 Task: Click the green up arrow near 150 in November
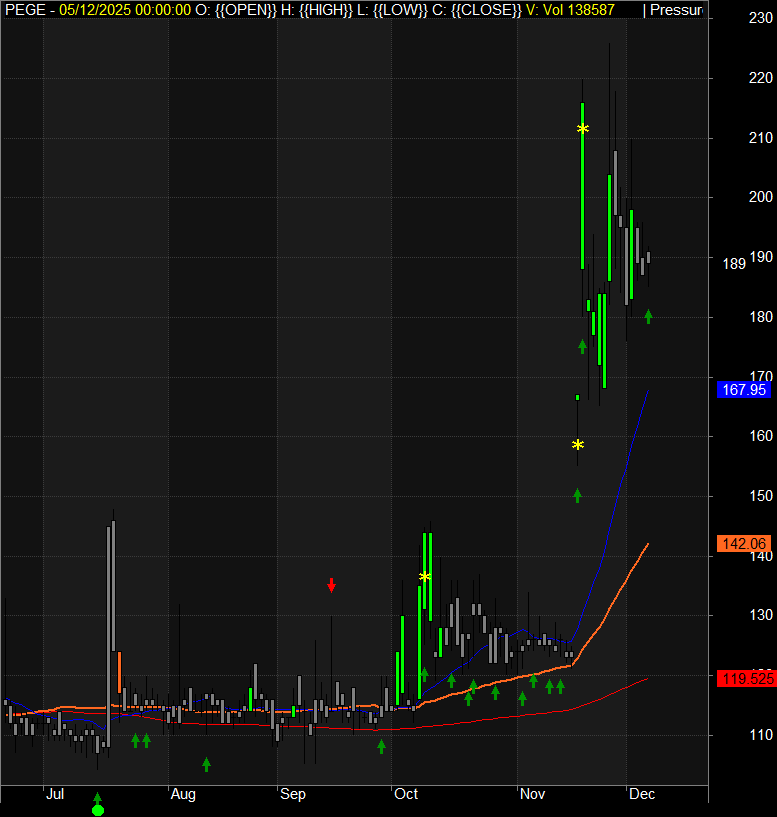tap(577, 496)
